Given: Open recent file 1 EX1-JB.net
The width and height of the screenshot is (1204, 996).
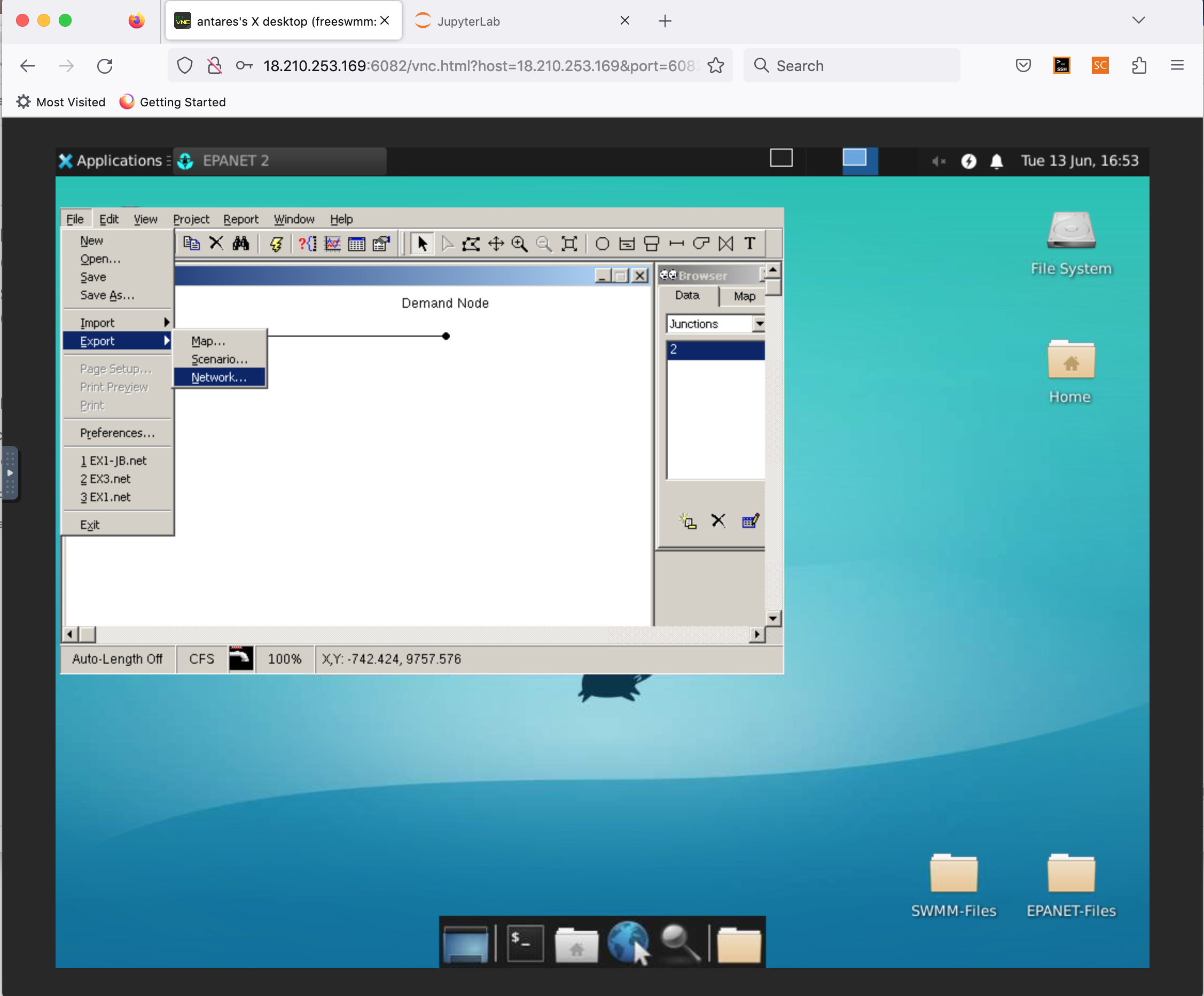Looking at the screenshot, I should [x=118, y=461].
